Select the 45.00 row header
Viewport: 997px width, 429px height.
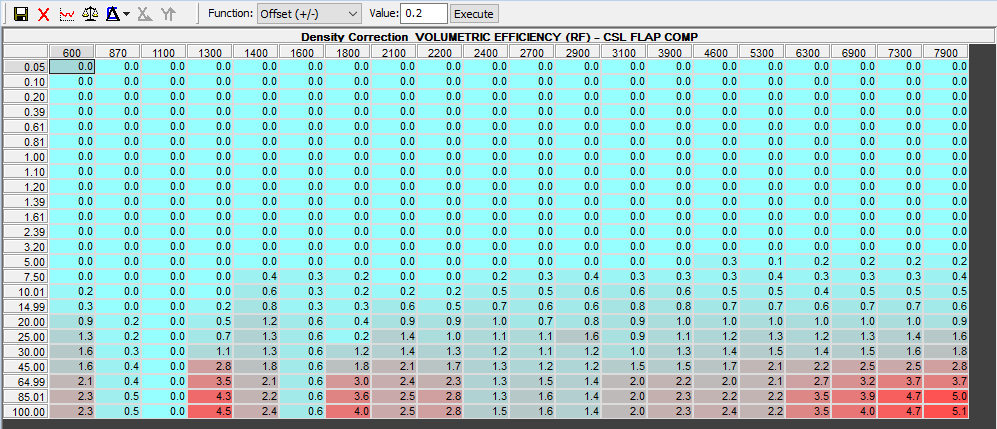coord(26,367)
